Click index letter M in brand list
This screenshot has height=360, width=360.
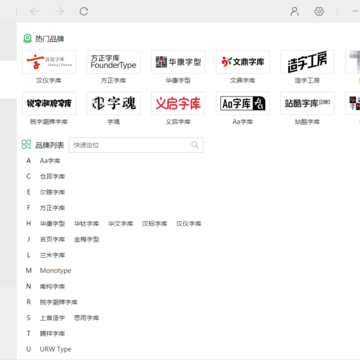[29, 271]
